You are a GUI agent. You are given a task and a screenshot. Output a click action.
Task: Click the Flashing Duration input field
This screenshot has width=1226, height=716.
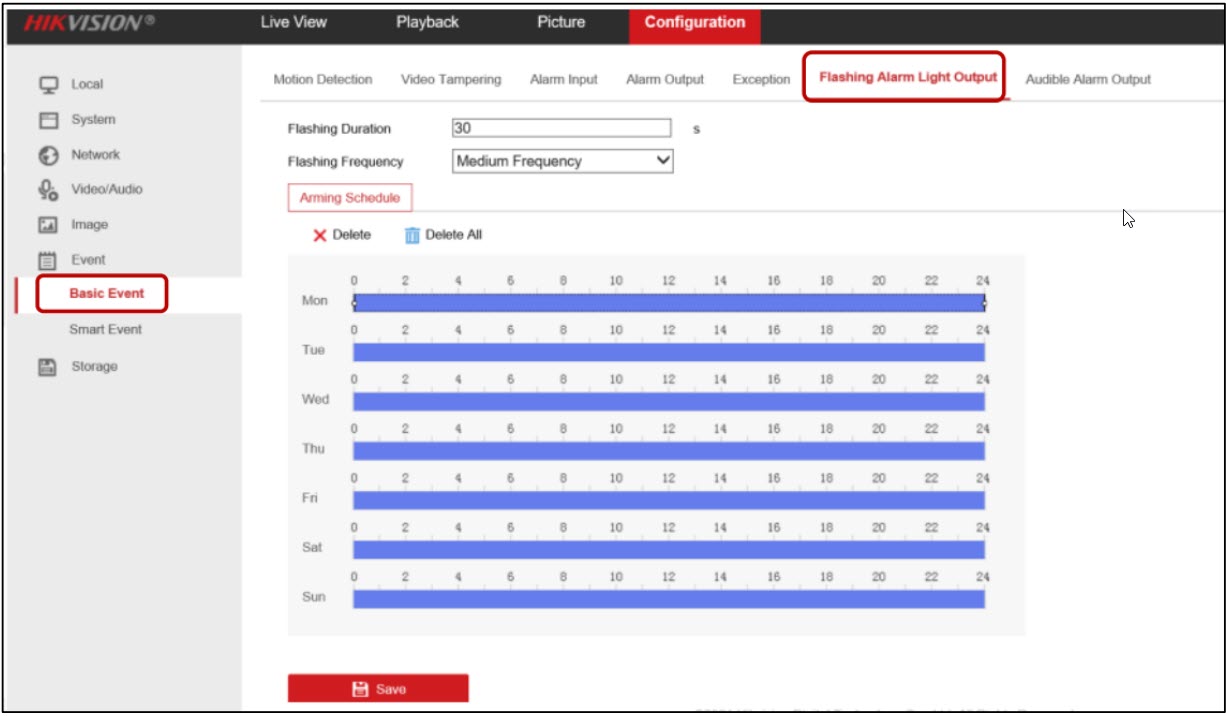(x=561, y=128)
